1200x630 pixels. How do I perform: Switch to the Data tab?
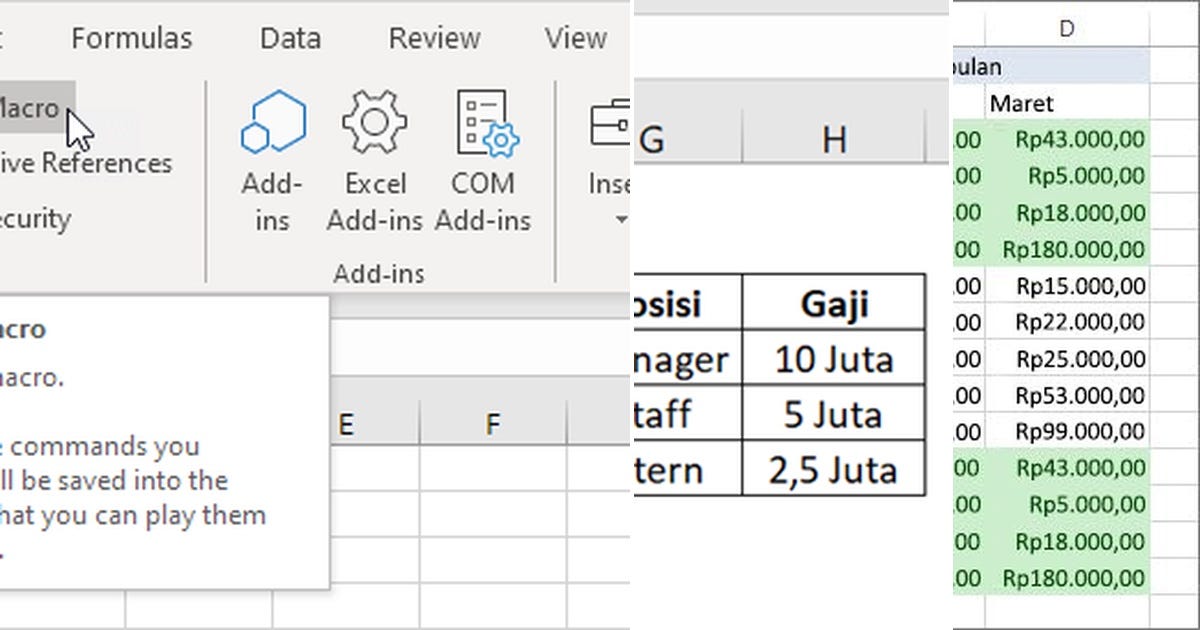(x=290, y=37)
